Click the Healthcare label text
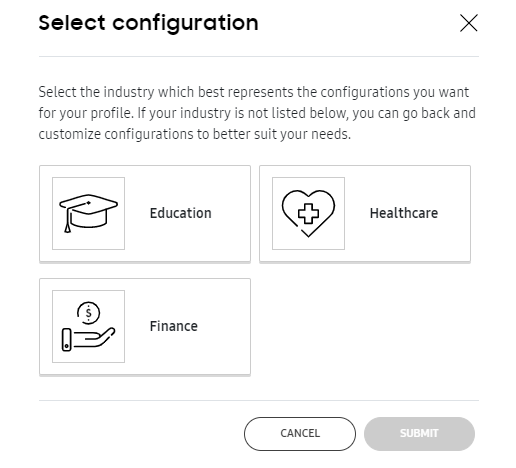The width and height of the screenshot is (516, 468). tap(404, 213)
